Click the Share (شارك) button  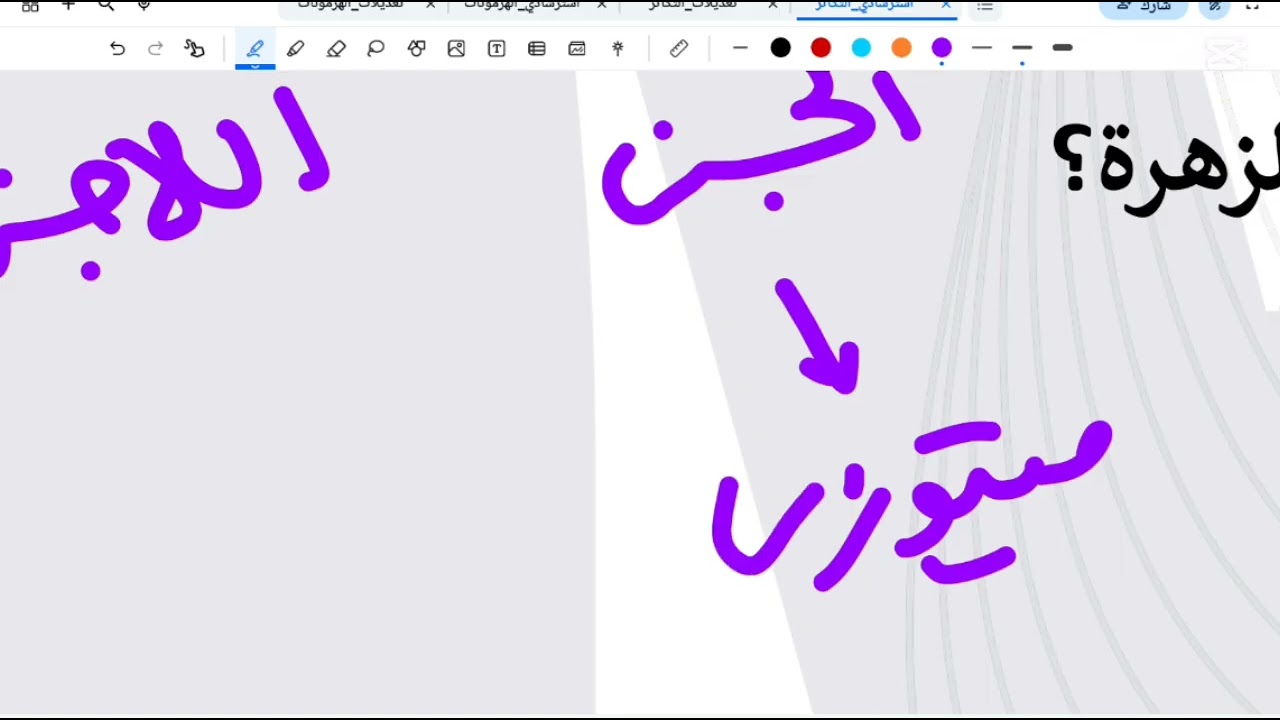point(1143,7)
